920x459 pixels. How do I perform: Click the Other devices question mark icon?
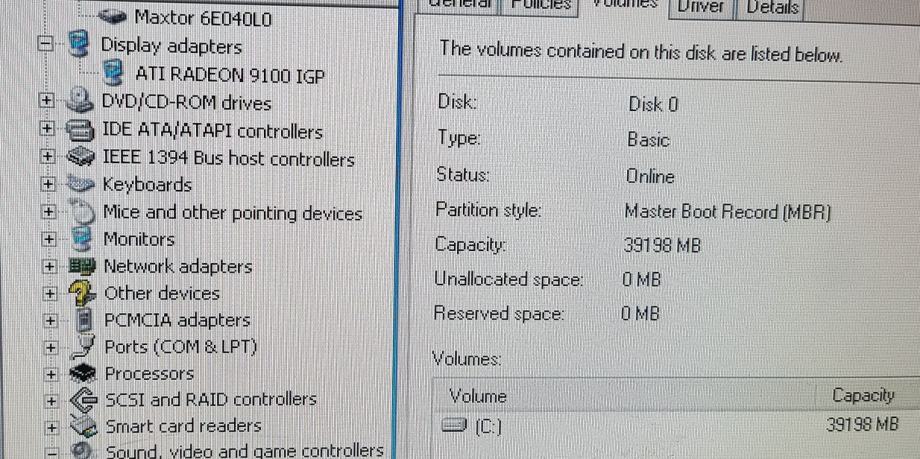coord(82,293)
